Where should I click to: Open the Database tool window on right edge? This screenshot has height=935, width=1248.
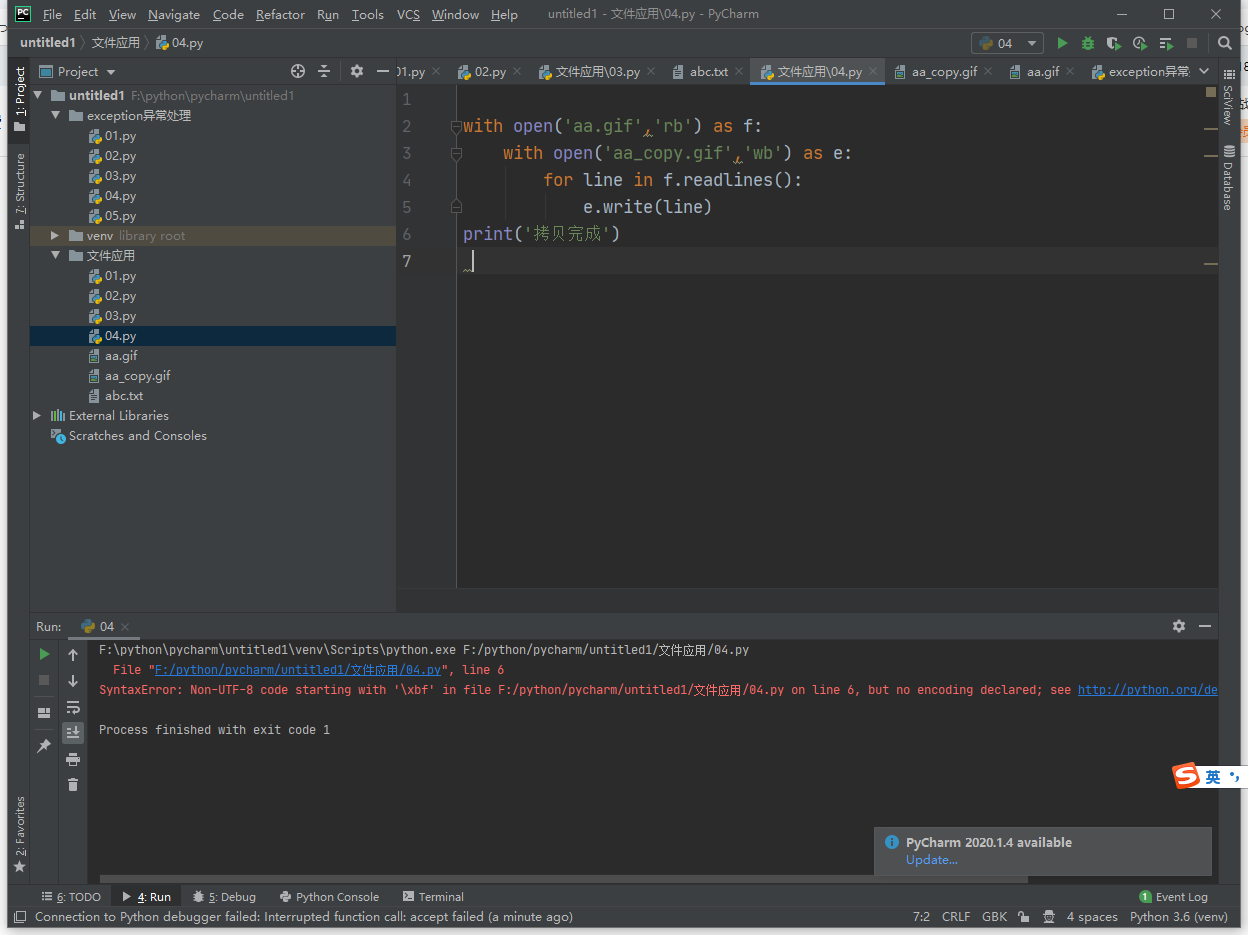[x=1228, y=178]
